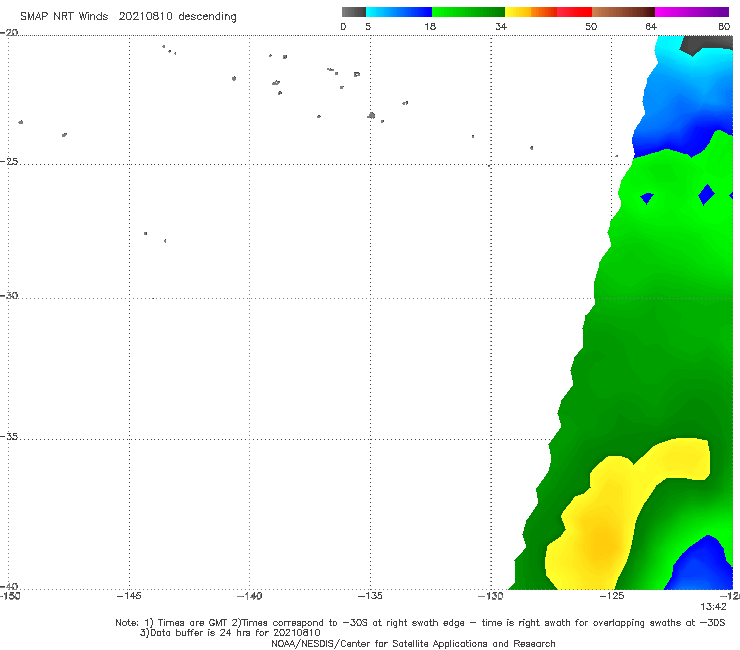Click the latitude label '-30'

point(9,295)
